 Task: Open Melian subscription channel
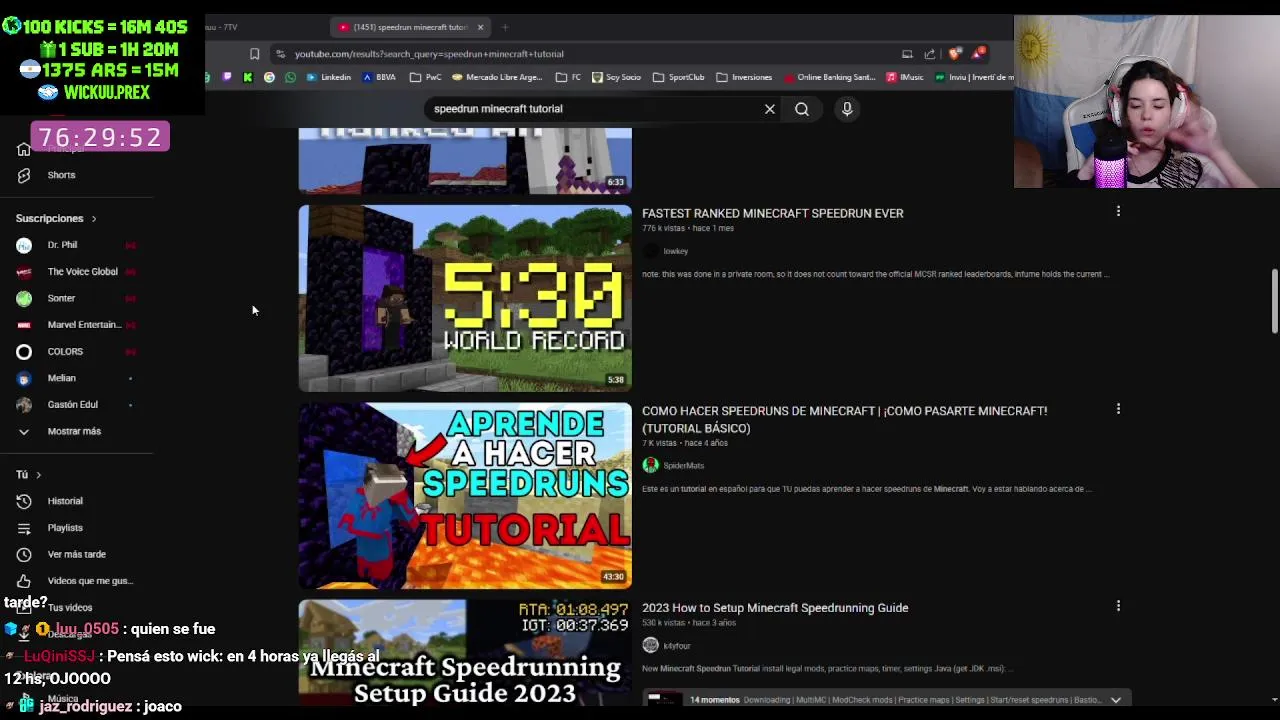pyautogui.click(x=61, y=378)
